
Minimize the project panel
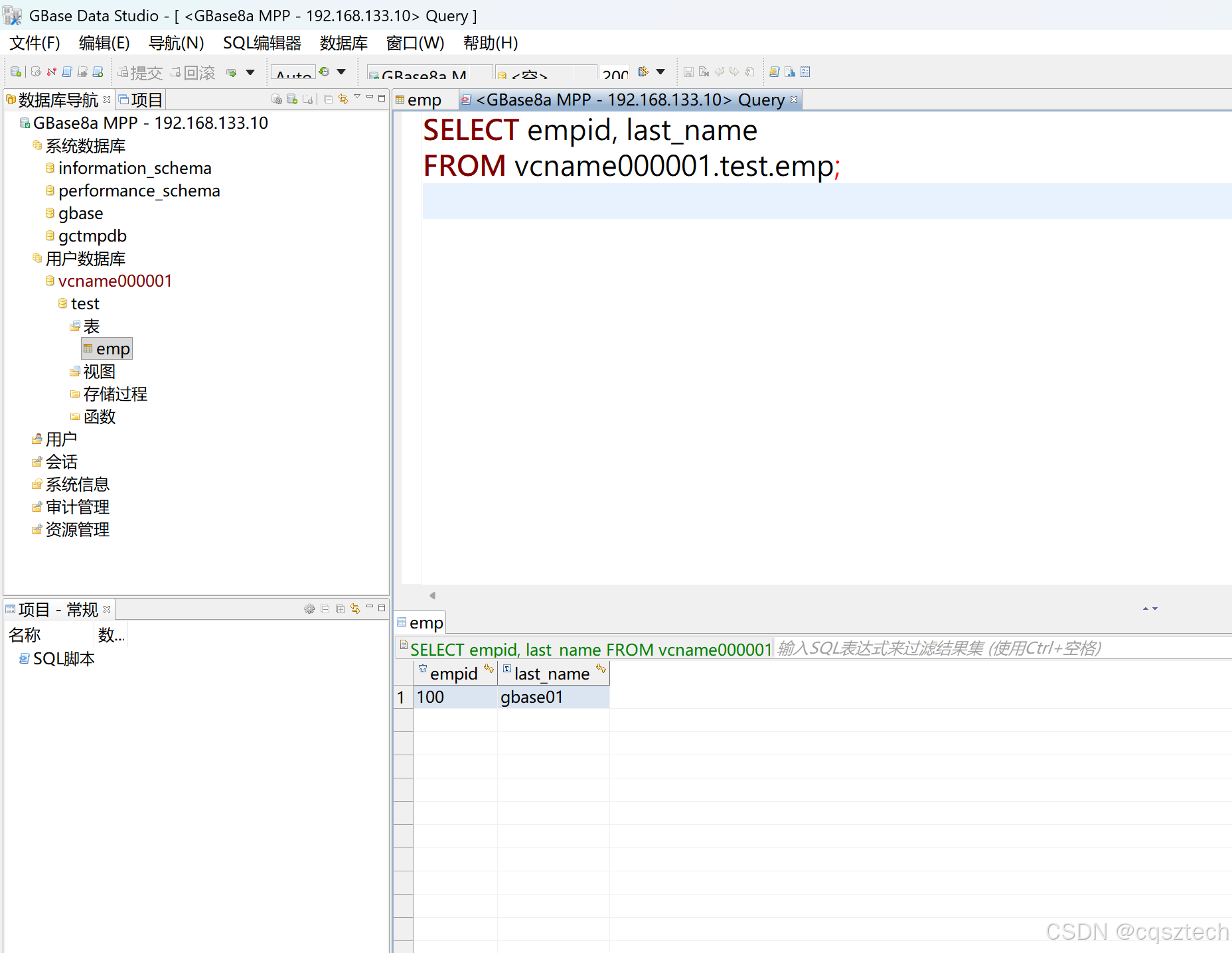[x=370, y=607]
